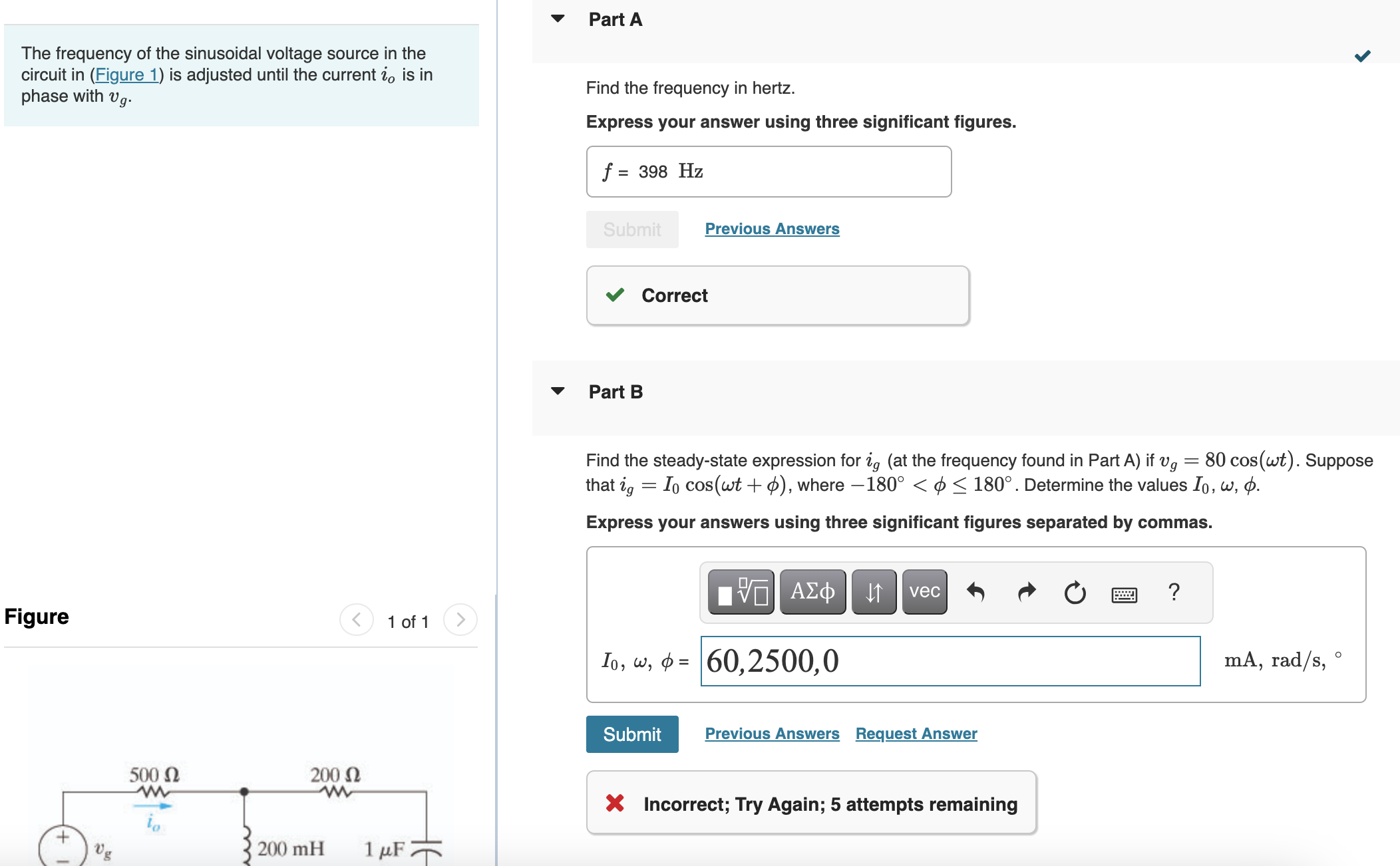Open the help question mark
Image resolution: width=1400 pixels, height=866 pixels.
click(x=1174, y=591)
